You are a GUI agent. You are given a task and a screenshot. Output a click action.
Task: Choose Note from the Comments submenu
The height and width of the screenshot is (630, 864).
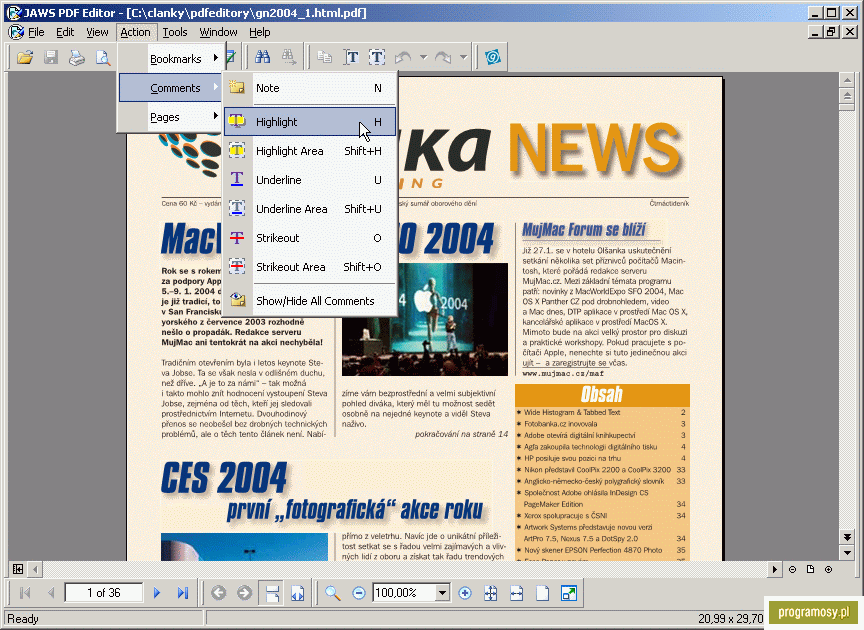[x=310, y=88]
